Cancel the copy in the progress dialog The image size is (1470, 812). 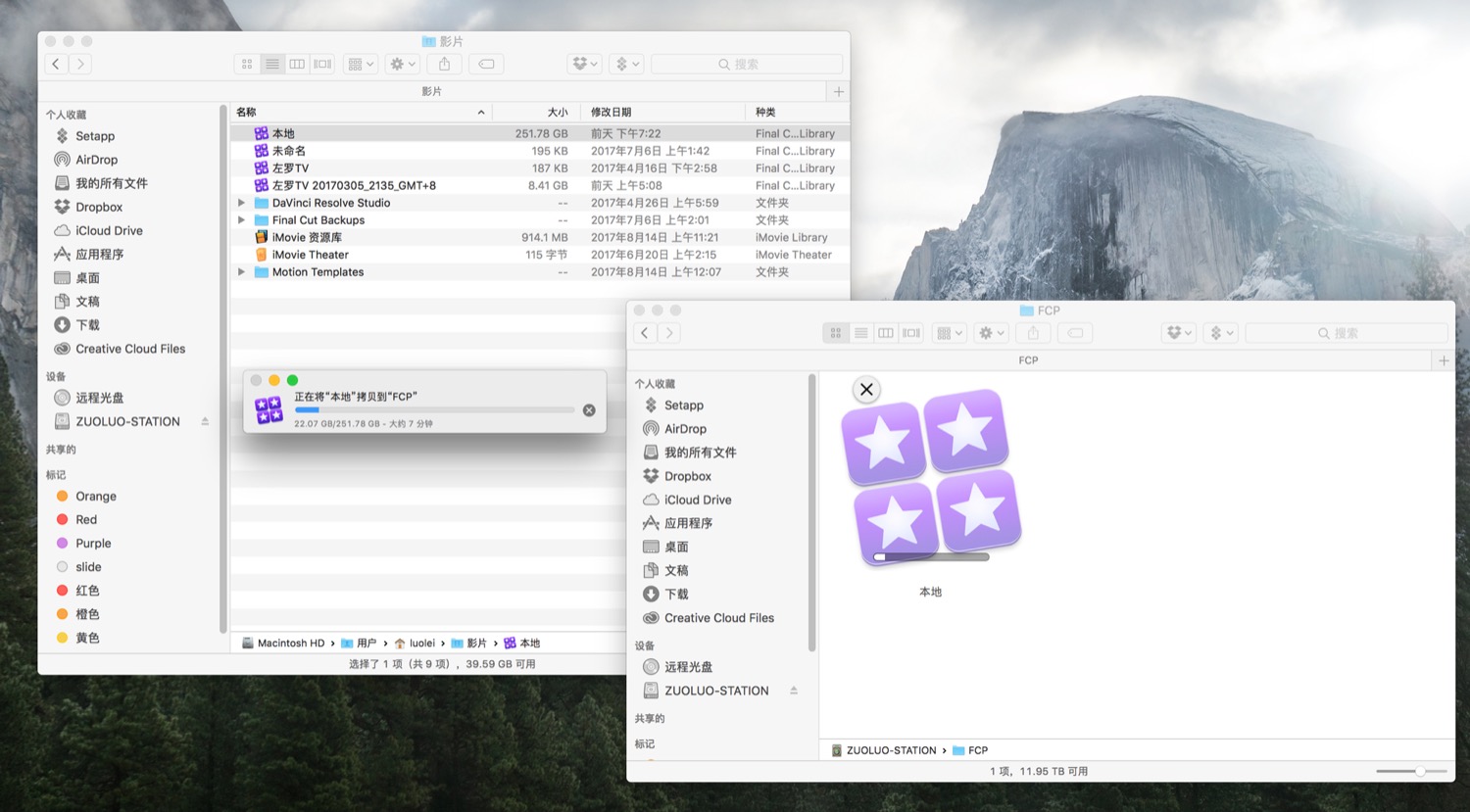click(589, 410)
